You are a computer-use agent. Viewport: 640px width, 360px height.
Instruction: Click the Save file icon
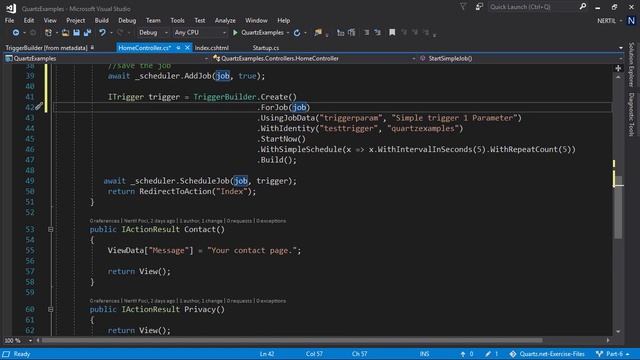click(76, 33)
